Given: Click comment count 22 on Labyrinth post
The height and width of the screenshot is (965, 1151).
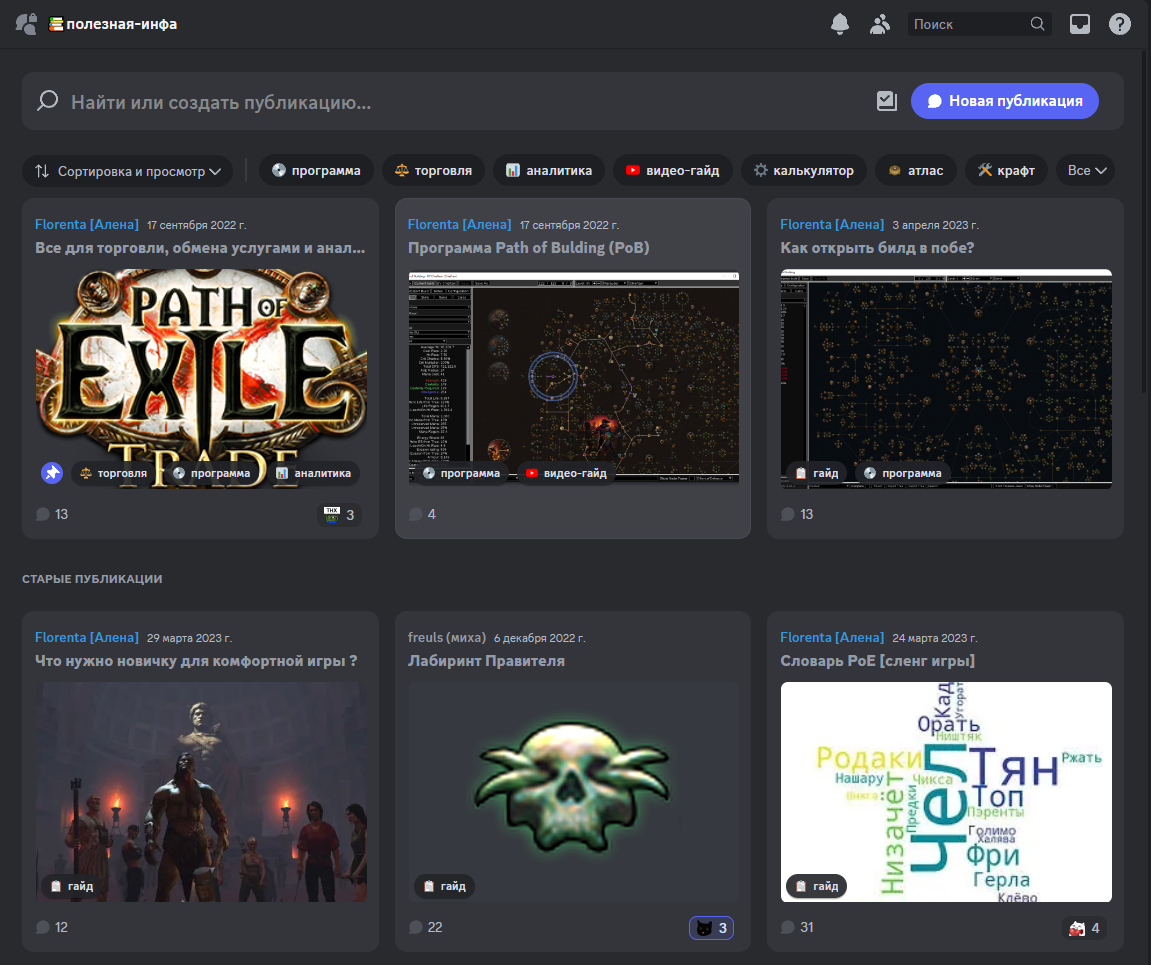Looking at the screenshot, I should tap(426, 928).
